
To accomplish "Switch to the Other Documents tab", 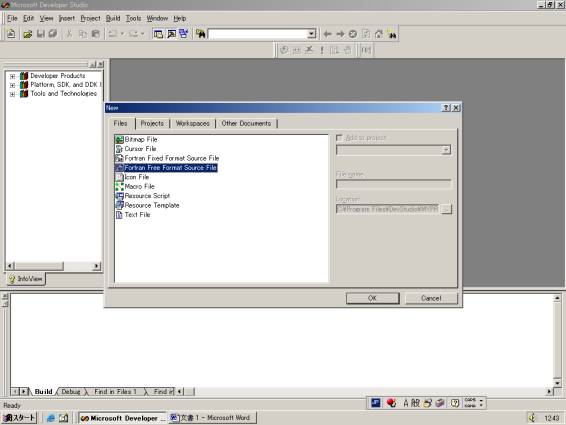I will point(246,123).
